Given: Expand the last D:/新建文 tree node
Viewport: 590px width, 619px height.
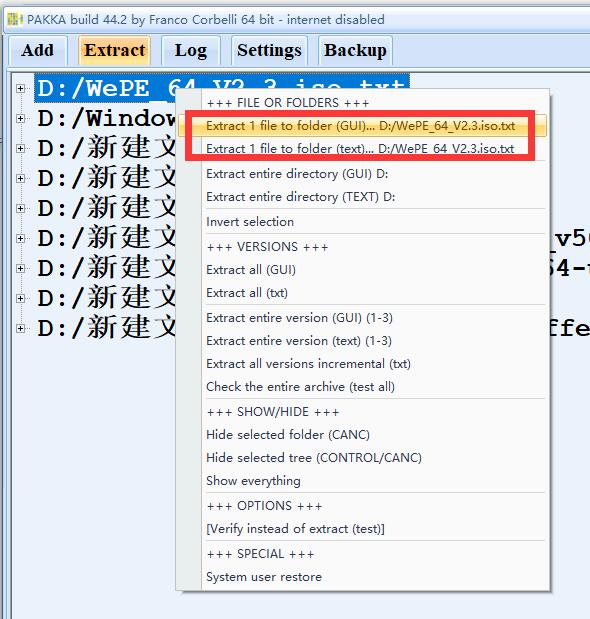Looking at the screenshot, I should (21, 328).
